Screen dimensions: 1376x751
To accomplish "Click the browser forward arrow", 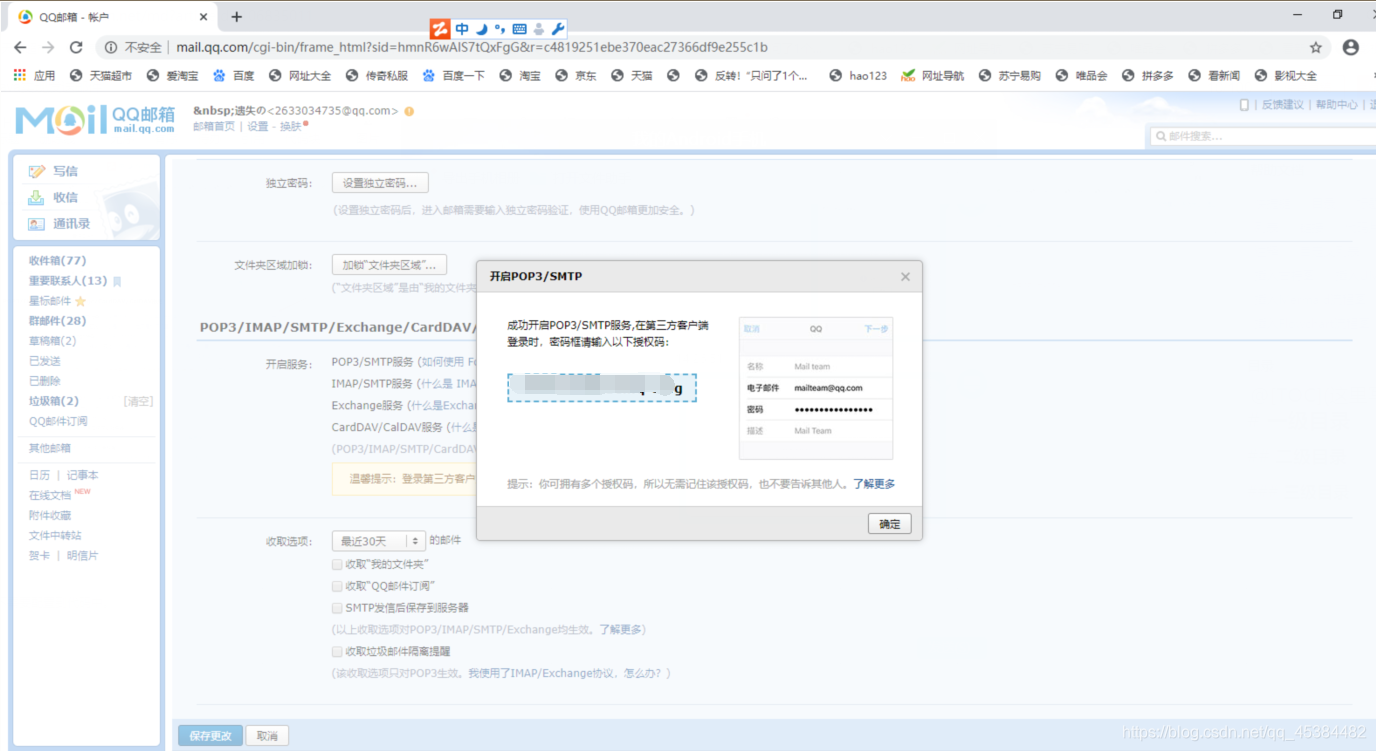I will point(47,47).
